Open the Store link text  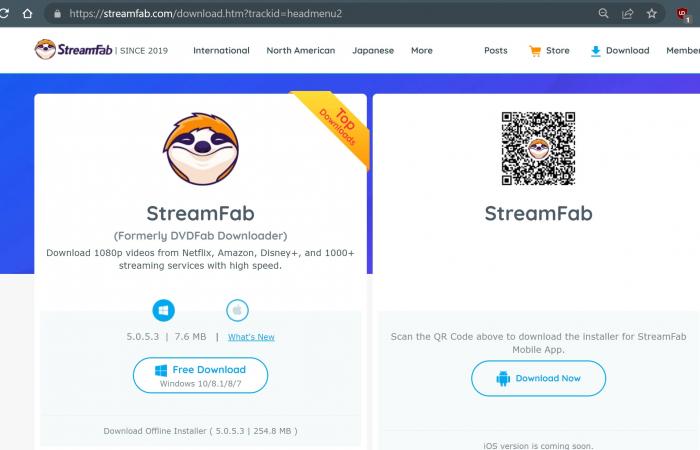tap(558, 50)
